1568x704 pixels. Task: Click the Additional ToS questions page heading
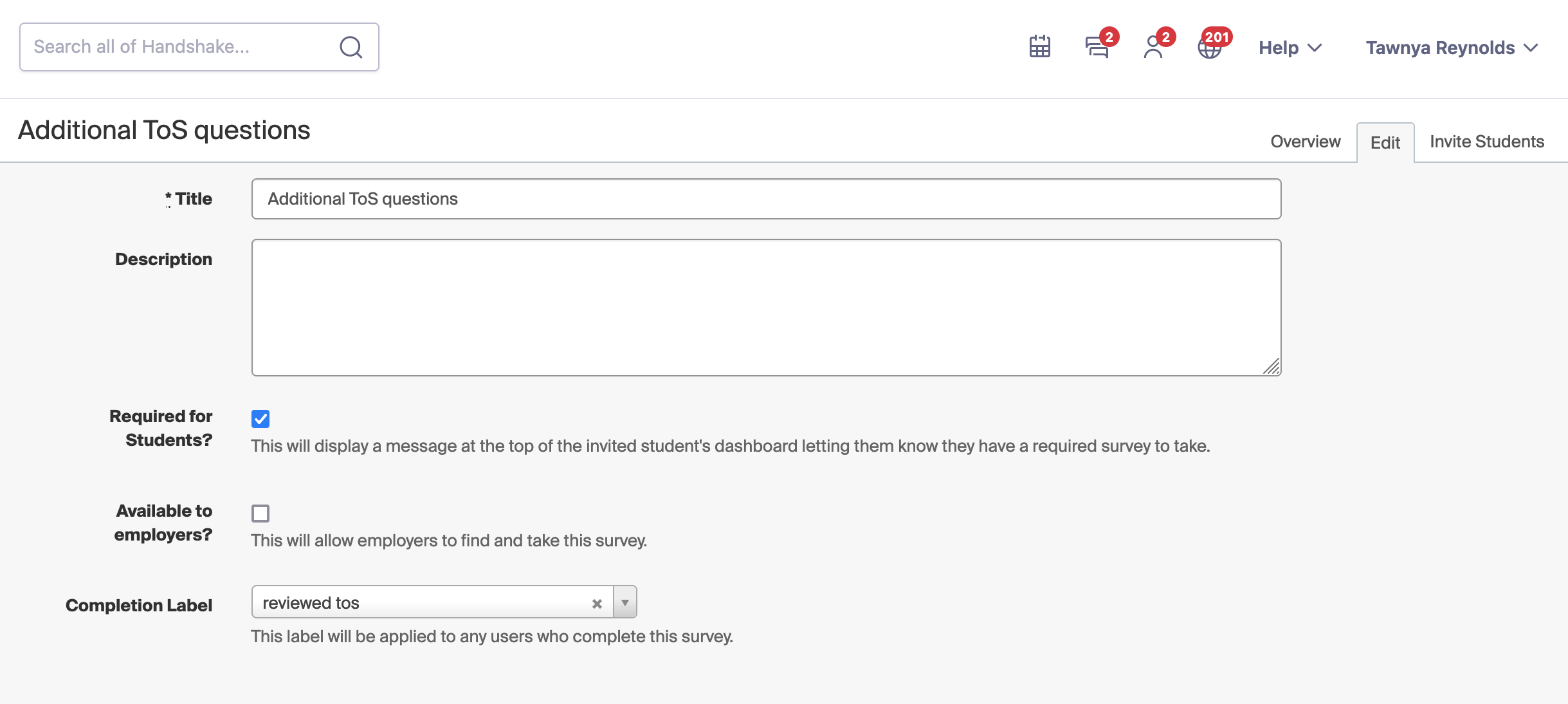coord(164,130)
